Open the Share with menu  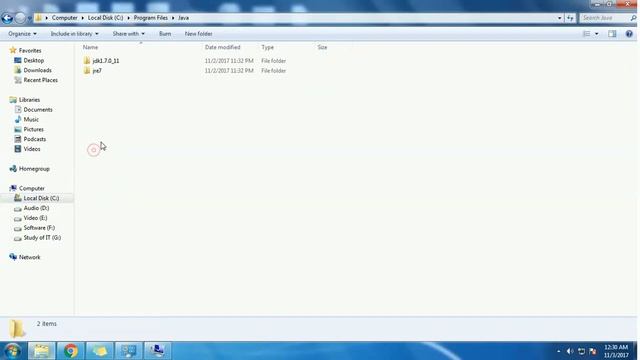click(129, 34)
